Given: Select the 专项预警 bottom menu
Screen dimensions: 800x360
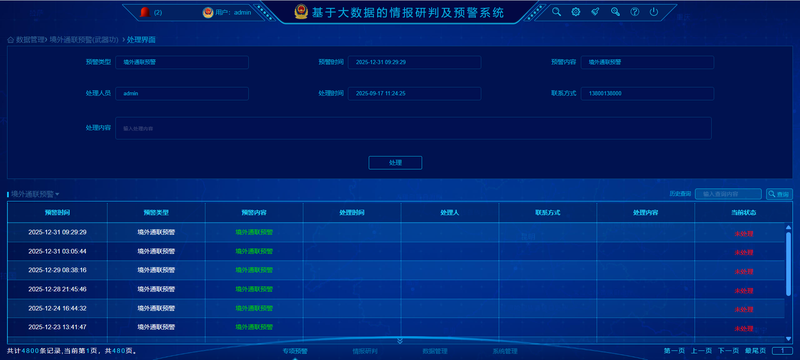Looking at the screenshot, I should (295, 351).
